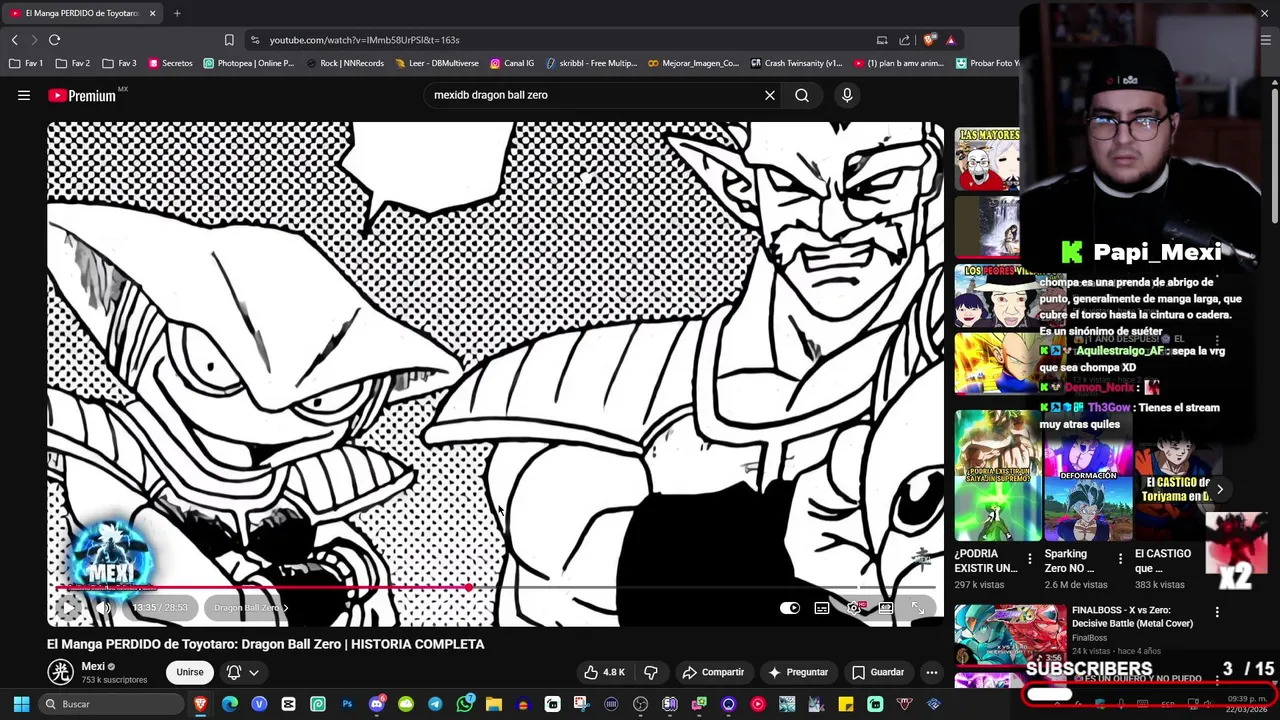
Task: Open the Fav 2 bookmarks folder
Action: pos(73,63)
